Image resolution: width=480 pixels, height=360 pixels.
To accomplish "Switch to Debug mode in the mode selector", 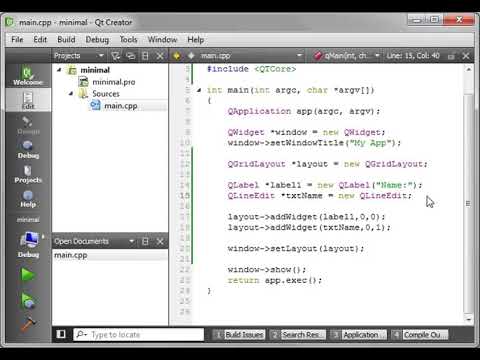I will 28,149.
